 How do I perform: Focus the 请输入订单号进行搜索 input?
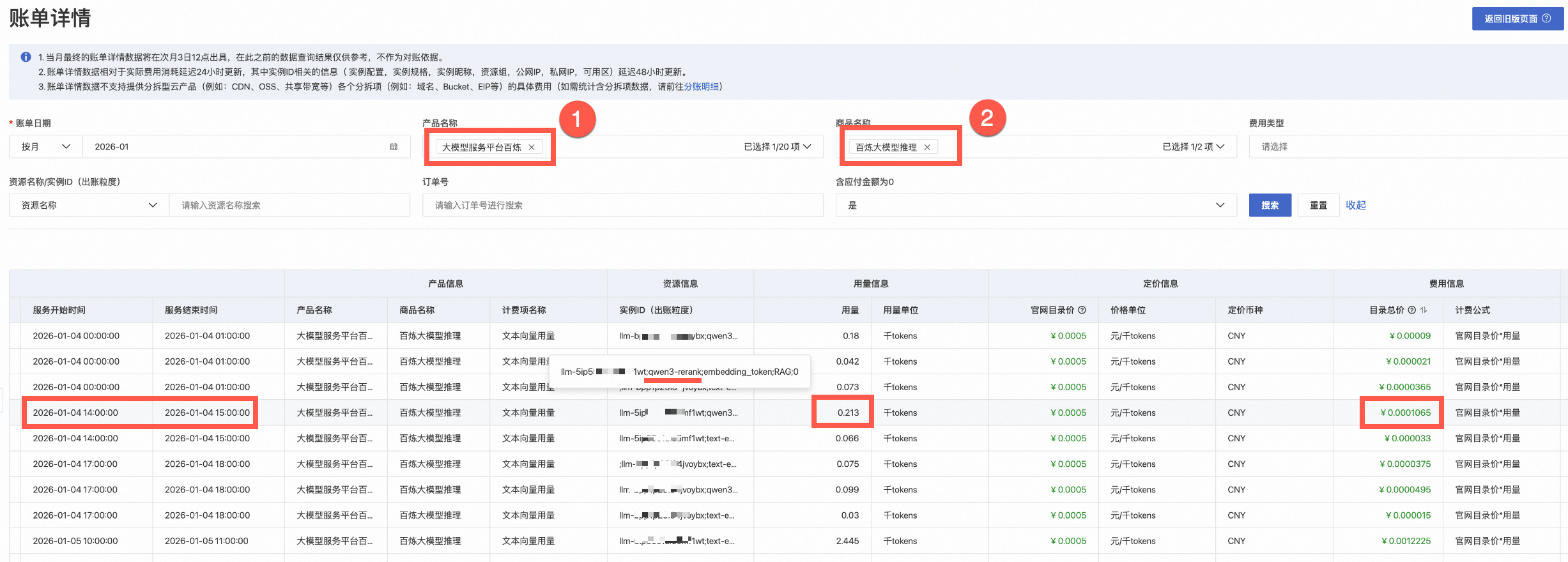point(623,205)
